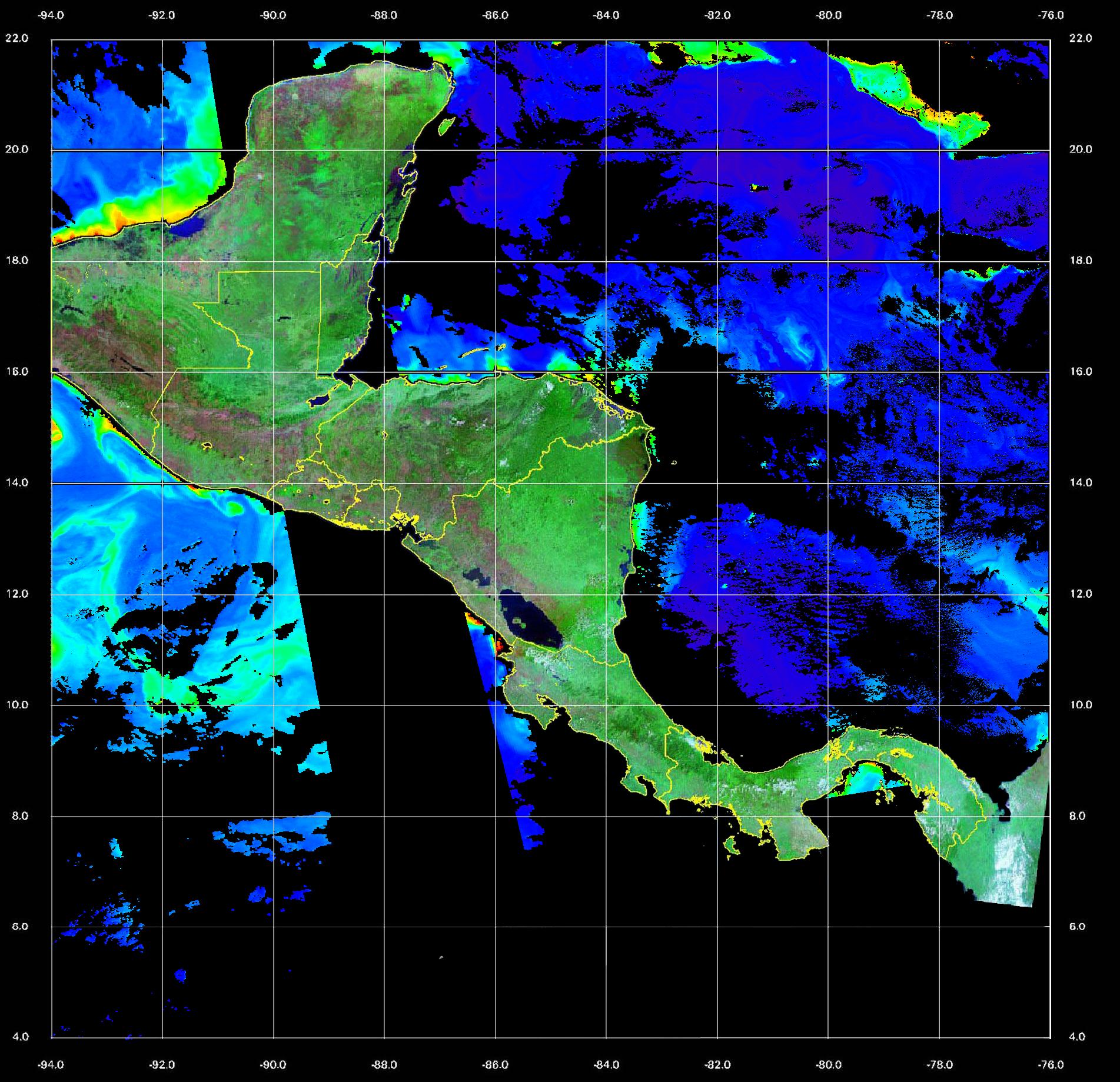The height and width of the screenshot is (1082, 1120).
Task: Click the top longitude label -86.0
Action: 495,15
